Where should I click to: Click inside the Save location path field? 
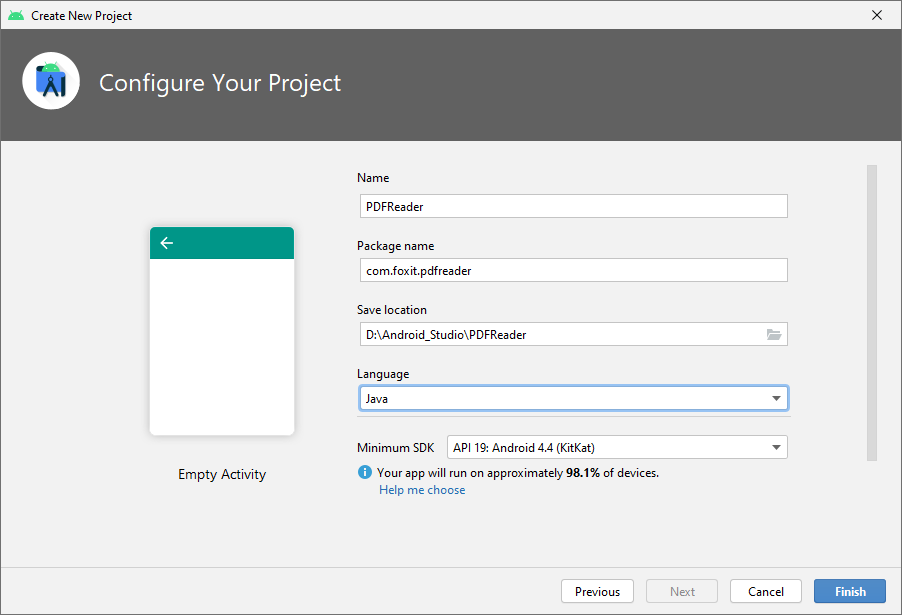pyautogui.click(x=560, y=335)
